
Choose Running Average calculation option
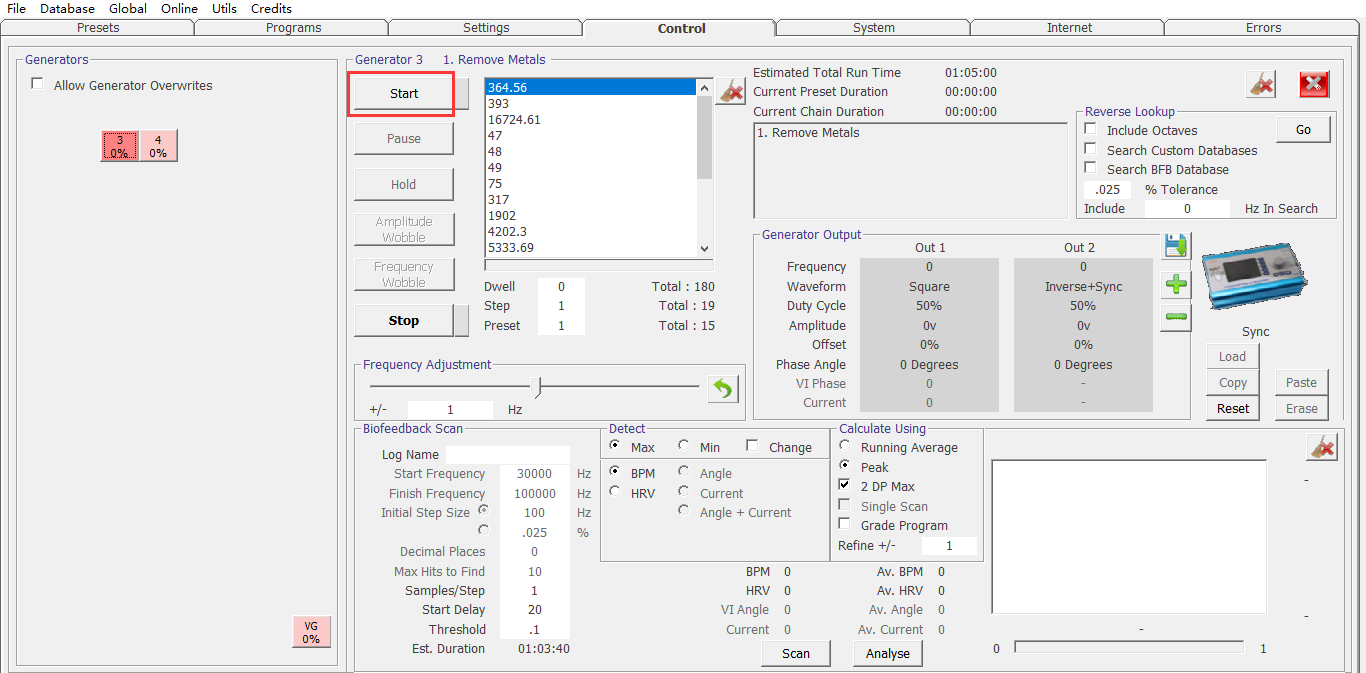846,447
